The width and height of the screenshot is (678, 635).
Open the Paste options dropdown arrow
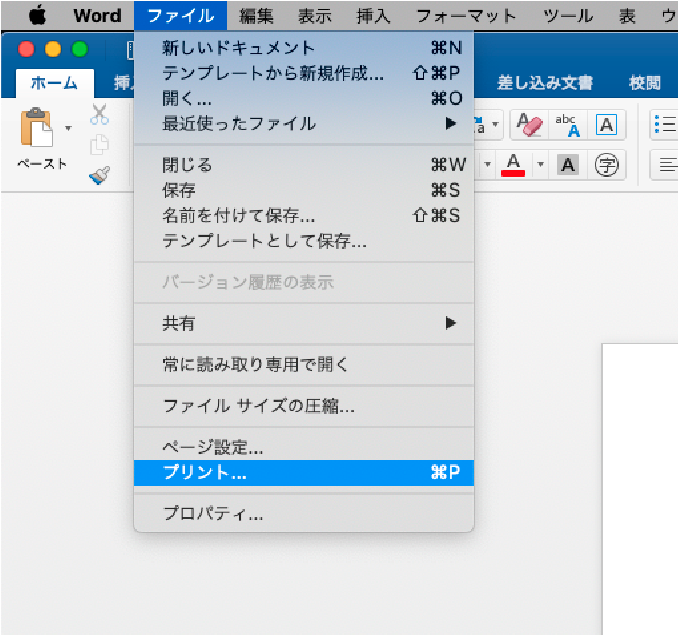coord(68,128)
